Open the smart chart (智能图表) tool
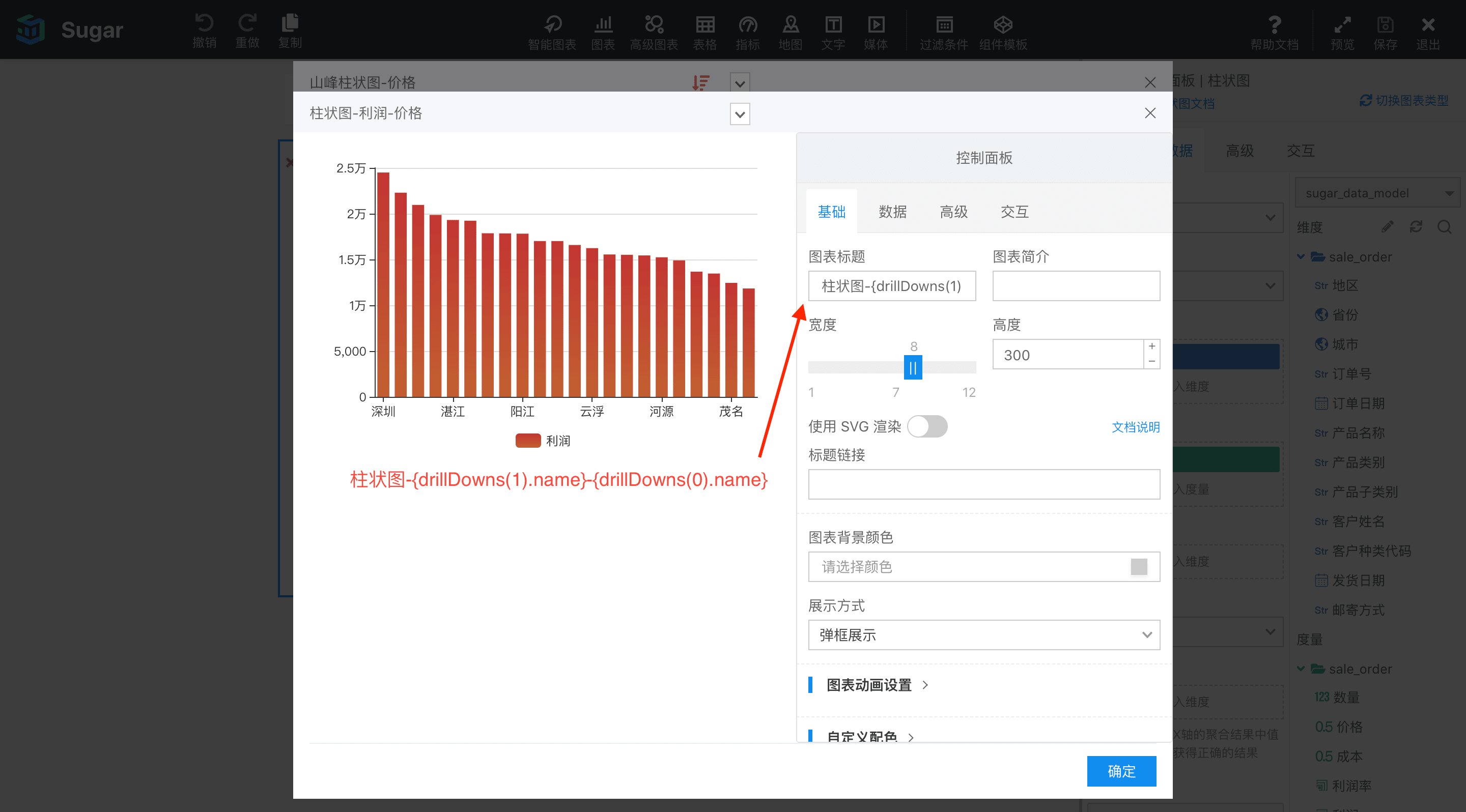This screenshot has width=1466, height=812. (x=552, y=24)
